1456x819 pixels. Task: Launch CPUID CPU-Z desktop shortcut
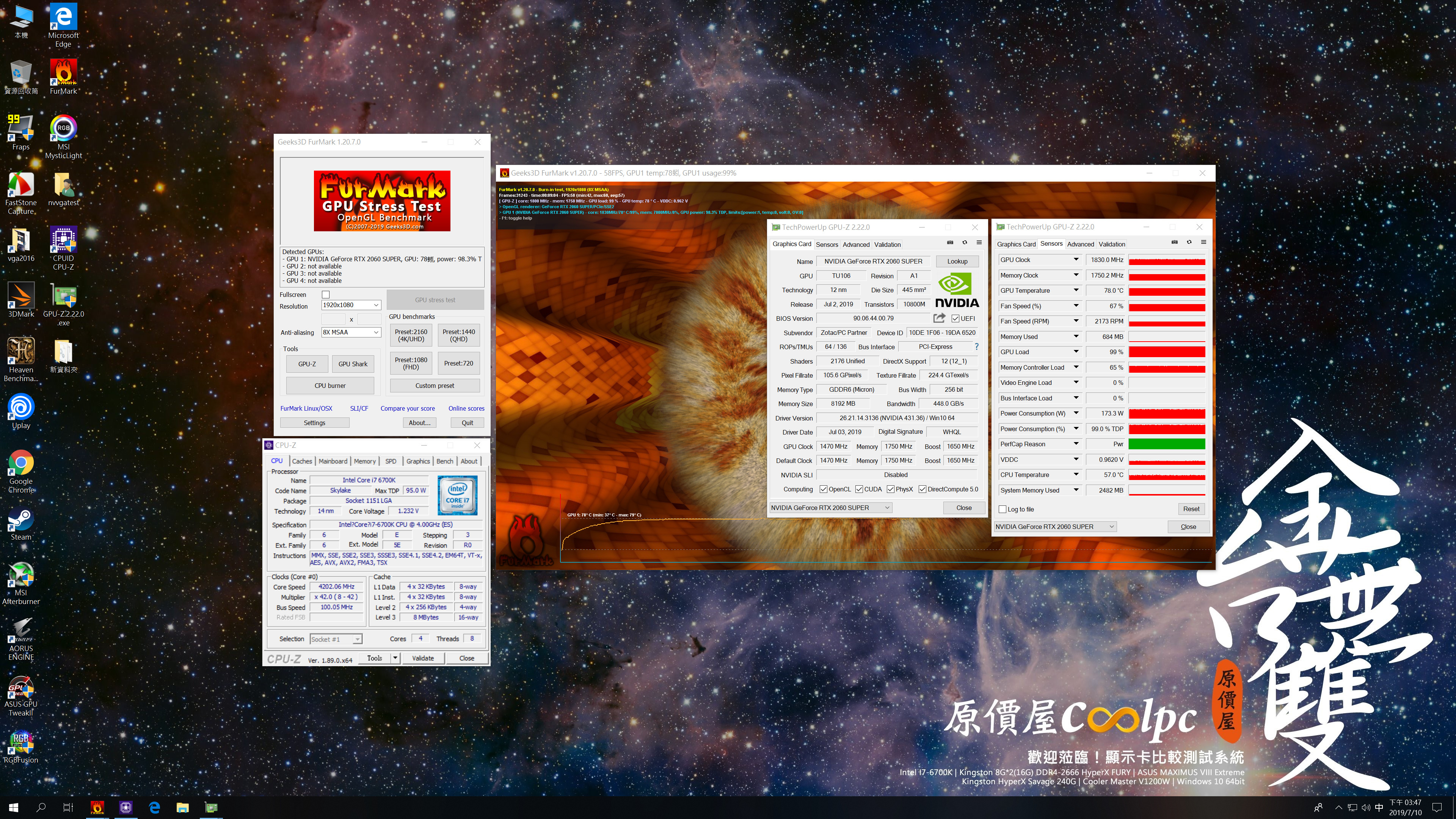coord(63,248)
